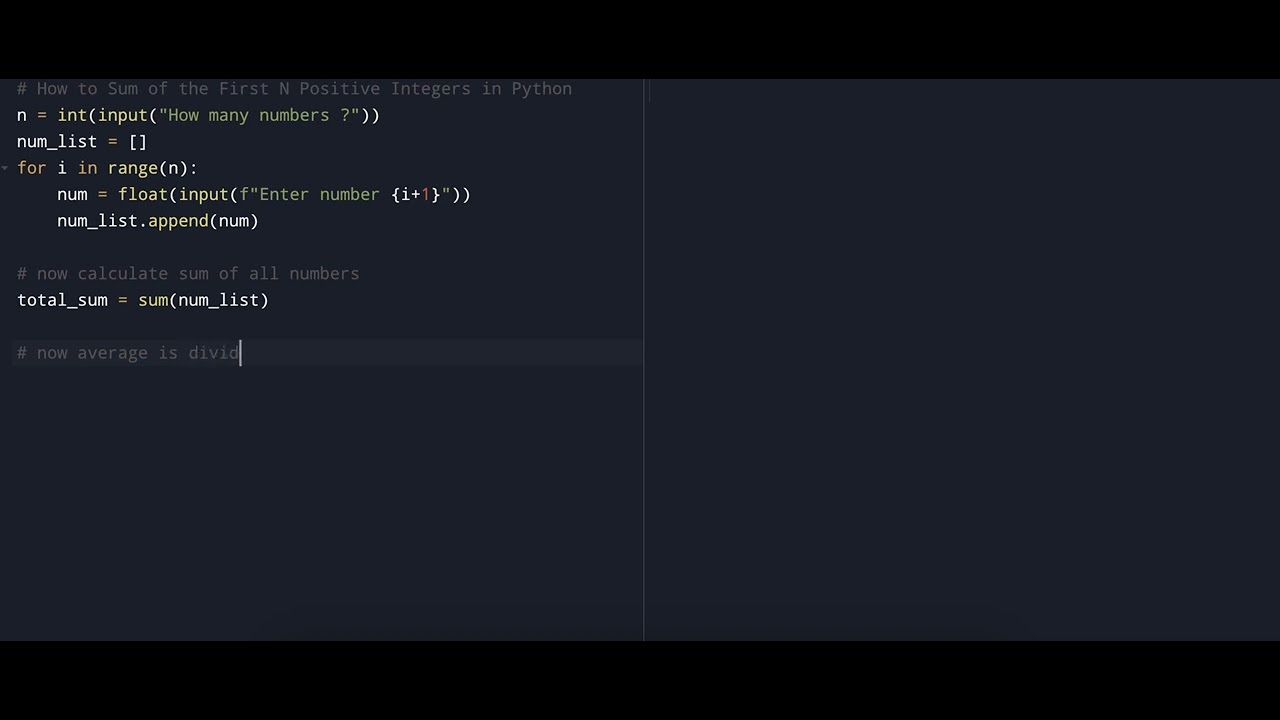Click the "total_sum = sum(num_list)" line
This screenshot has height=720, width=1280.
pyautogui.click(x=143, y=300)
